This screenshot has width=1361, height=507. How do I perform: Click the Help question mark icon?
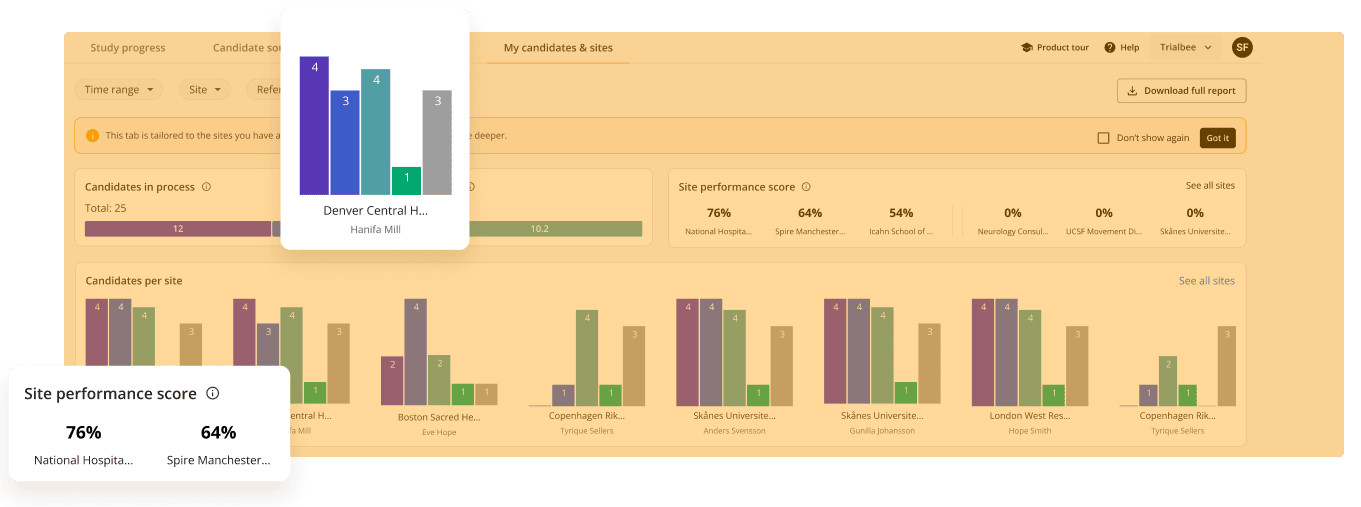(x=1110, y=48)
